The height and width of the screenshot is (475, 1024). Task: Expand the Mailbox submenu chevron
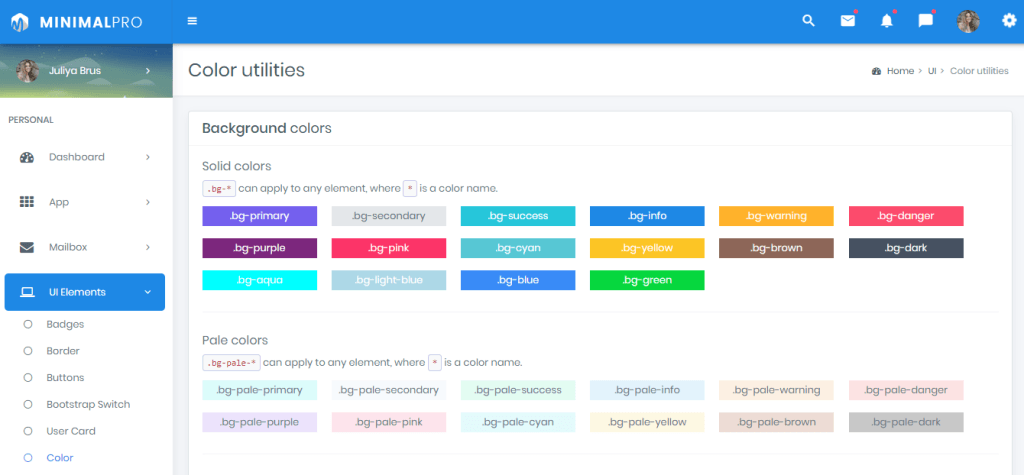[x=148, y=247]
